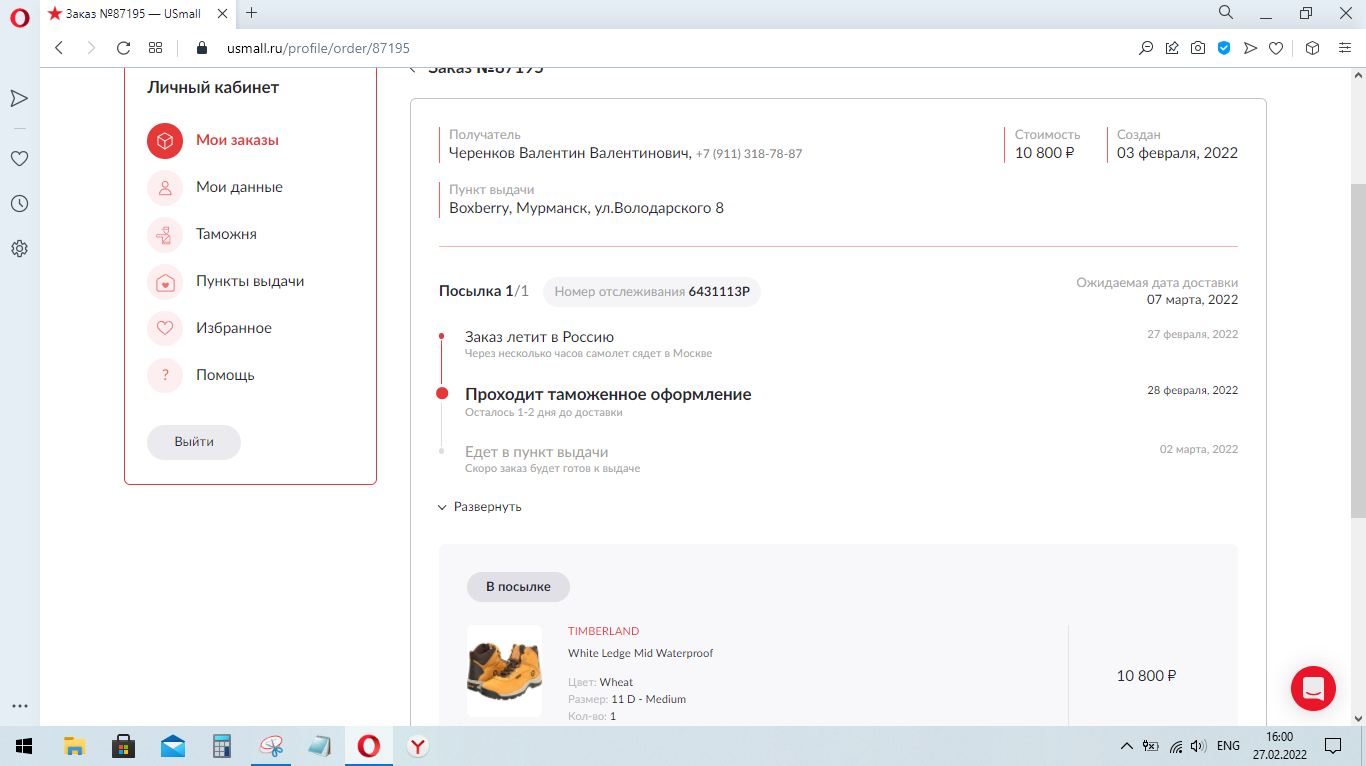Screen dimensions: 1366x766
Task: Go back with arrow beside order title
Action: pyautogui.click(x=414, y=70)
